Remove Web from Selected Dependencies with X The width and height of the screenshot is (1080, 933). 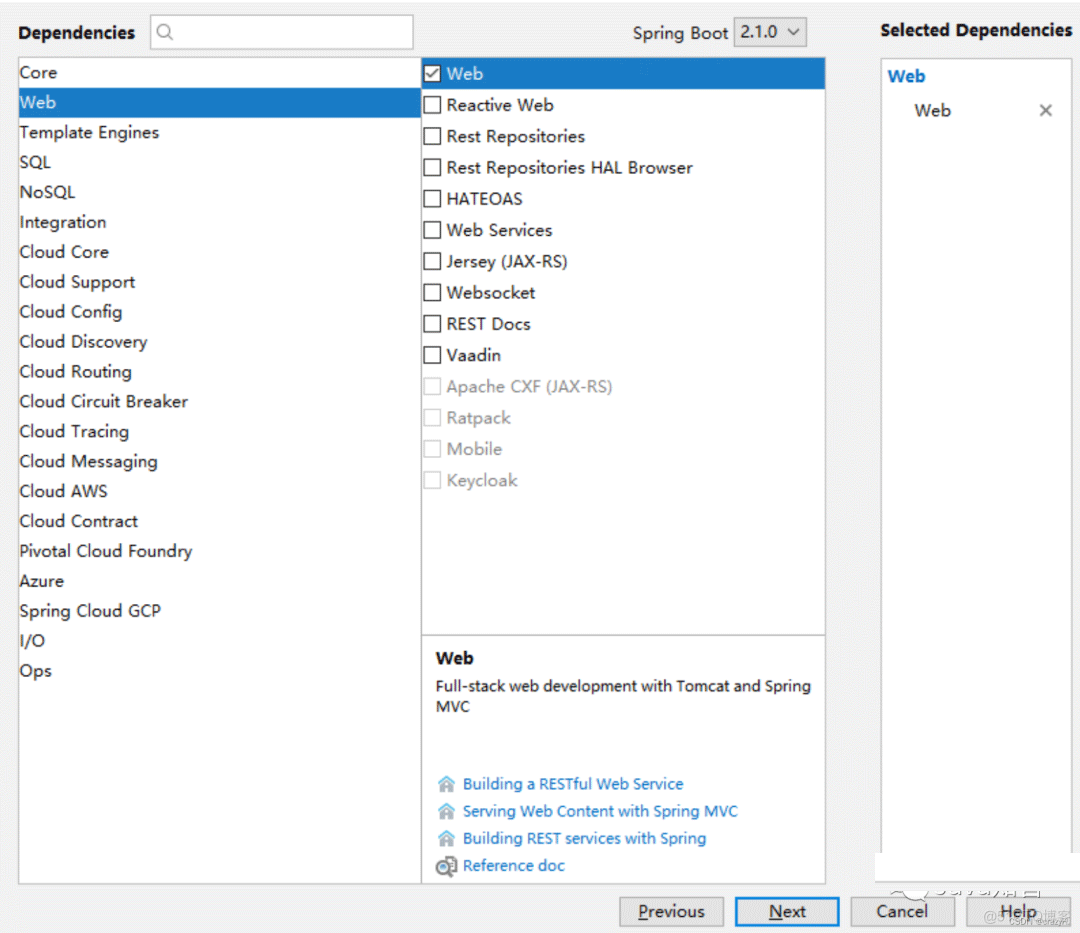click(x=1045, y=110)
